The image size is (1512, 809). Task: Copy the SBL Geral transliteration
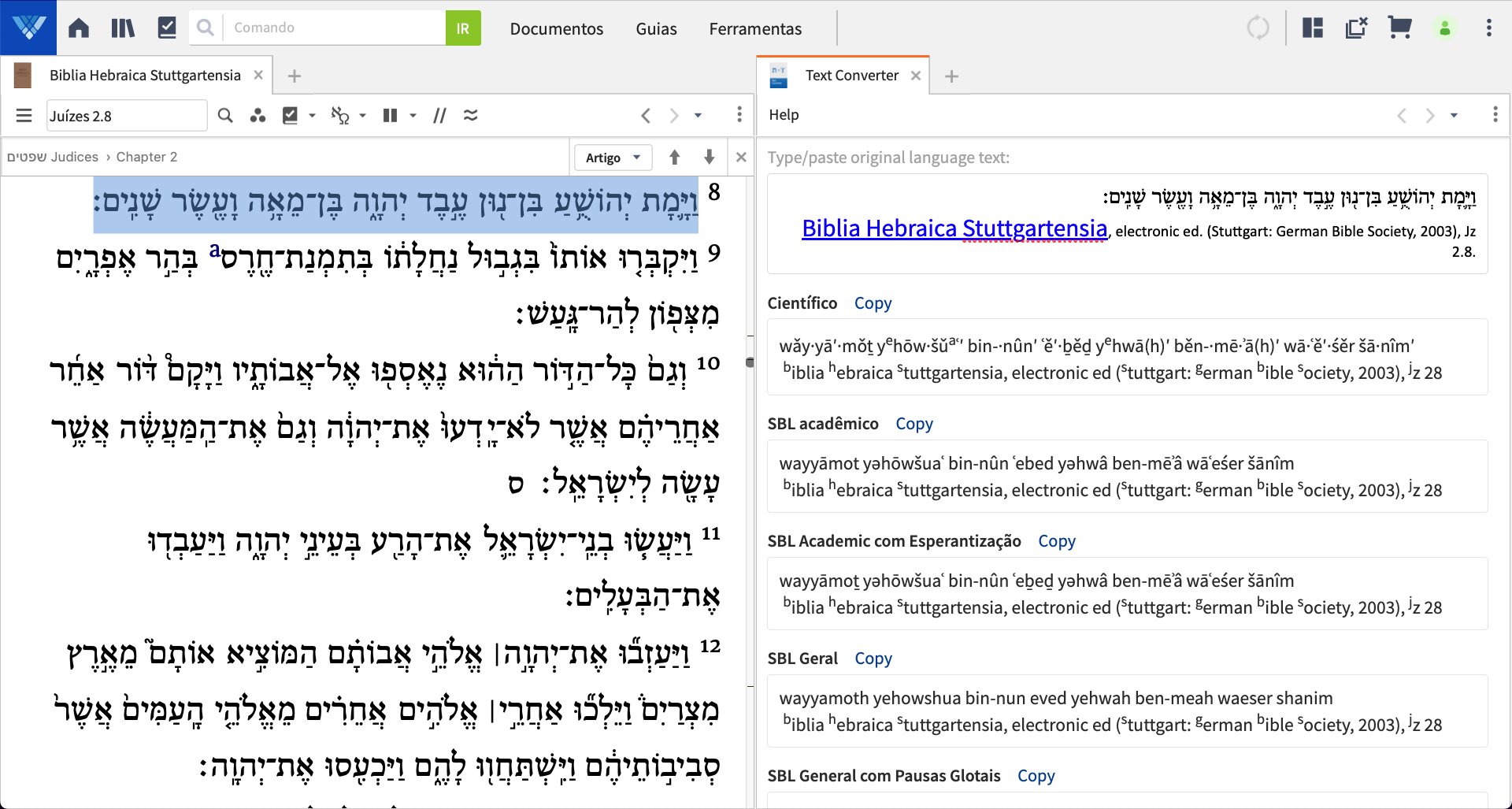(873, 659)
